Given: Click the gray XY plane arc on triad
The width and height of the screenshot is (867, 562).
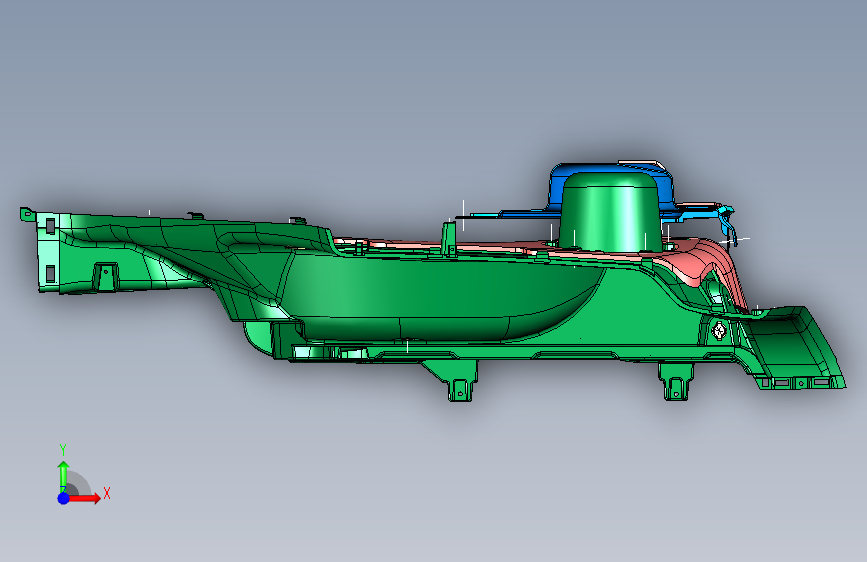Looking at the screenshot, I should (x=79, y=483).
